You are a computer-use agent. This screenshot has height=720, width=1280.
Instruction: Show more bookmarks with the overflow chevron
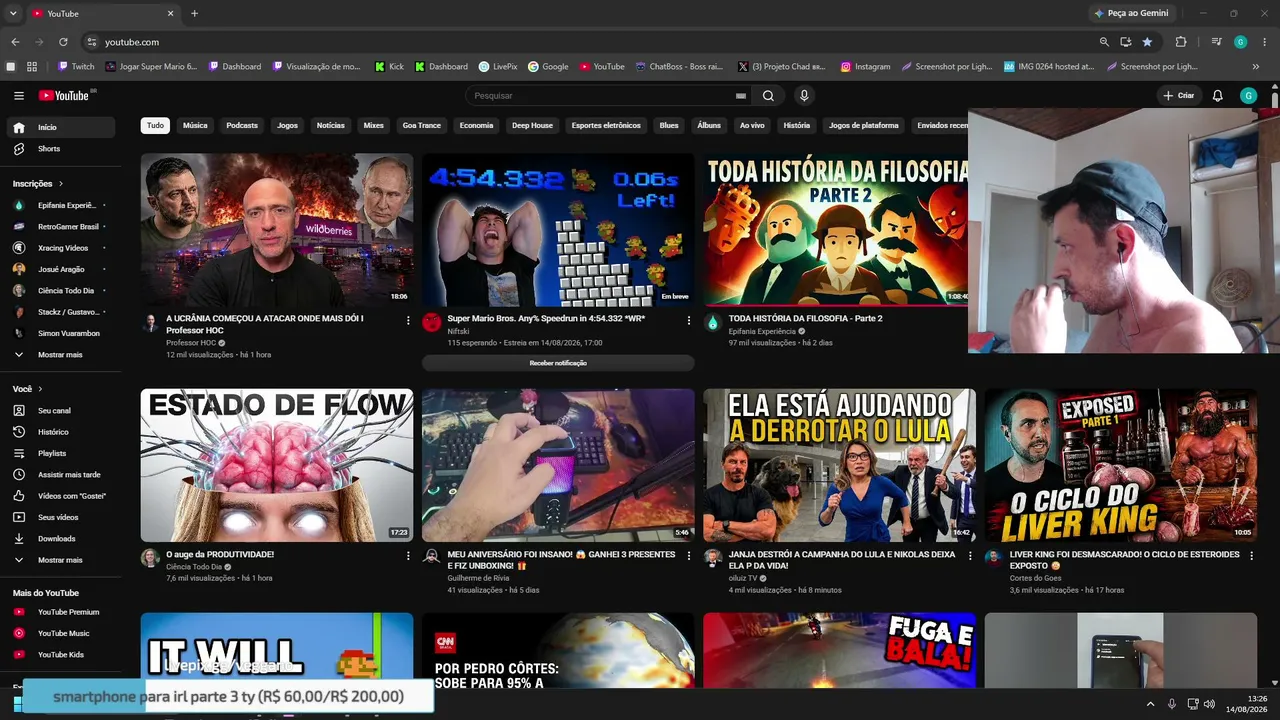1256,67
